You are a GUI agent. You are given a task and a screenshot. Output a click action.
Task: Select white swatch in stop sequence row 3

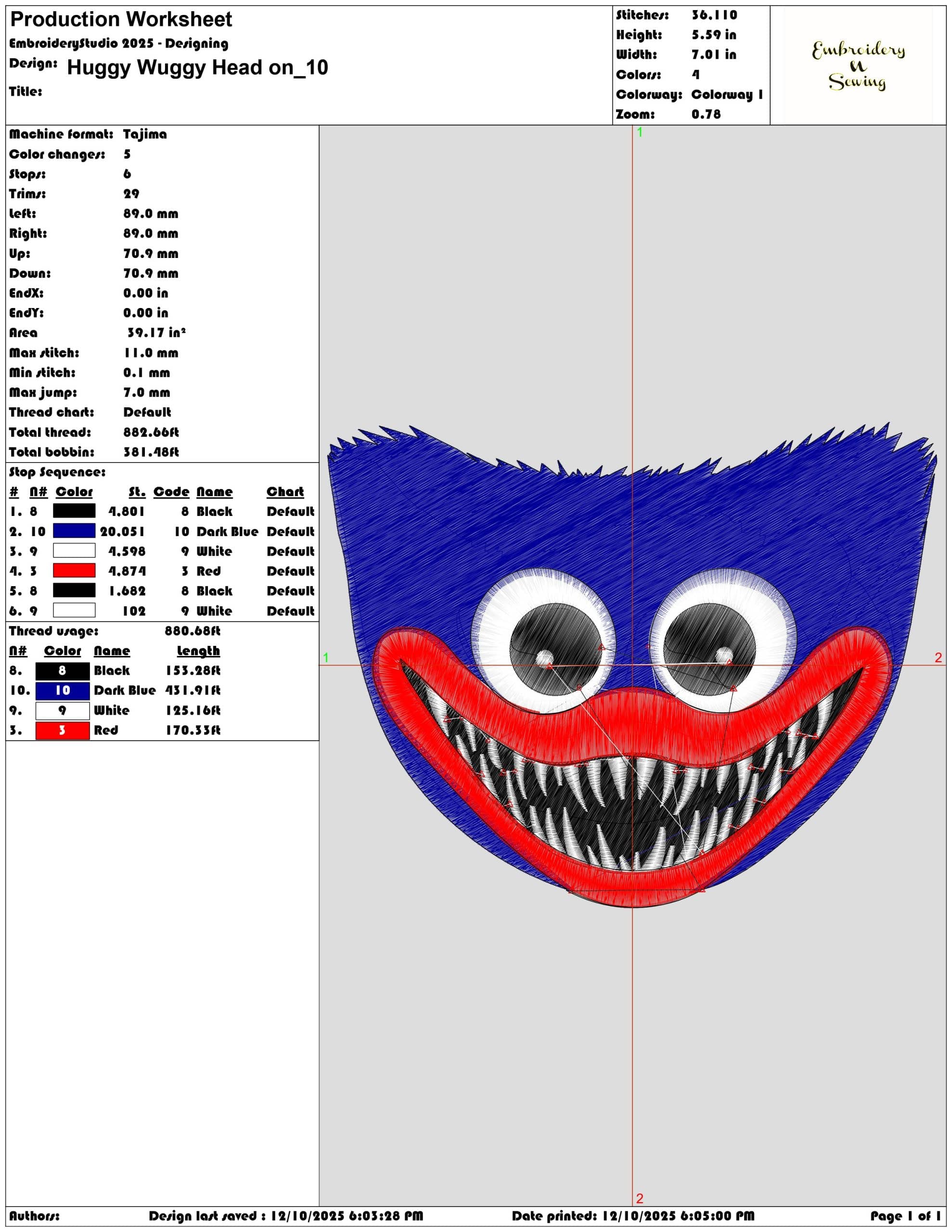pos(74,551)
